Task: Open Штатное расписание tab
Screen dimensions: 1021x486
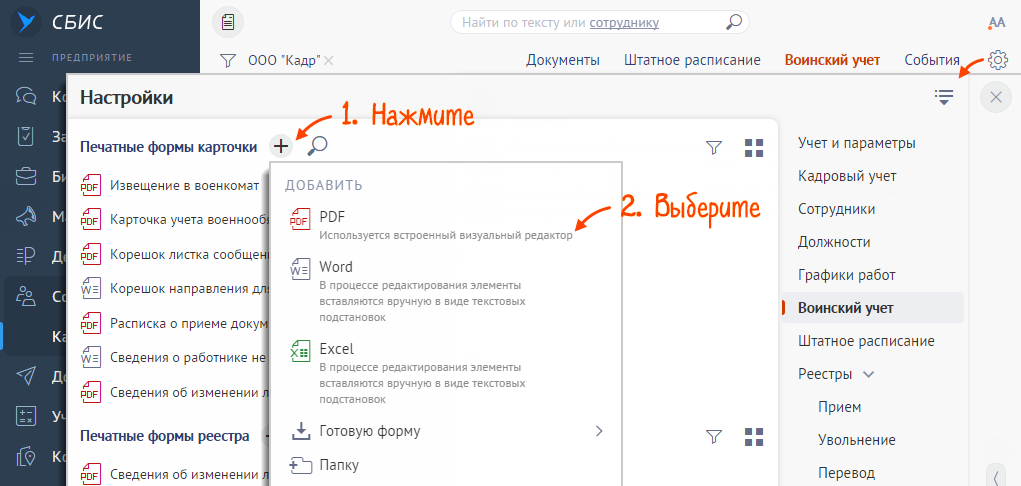Action: tap(692, 61)
